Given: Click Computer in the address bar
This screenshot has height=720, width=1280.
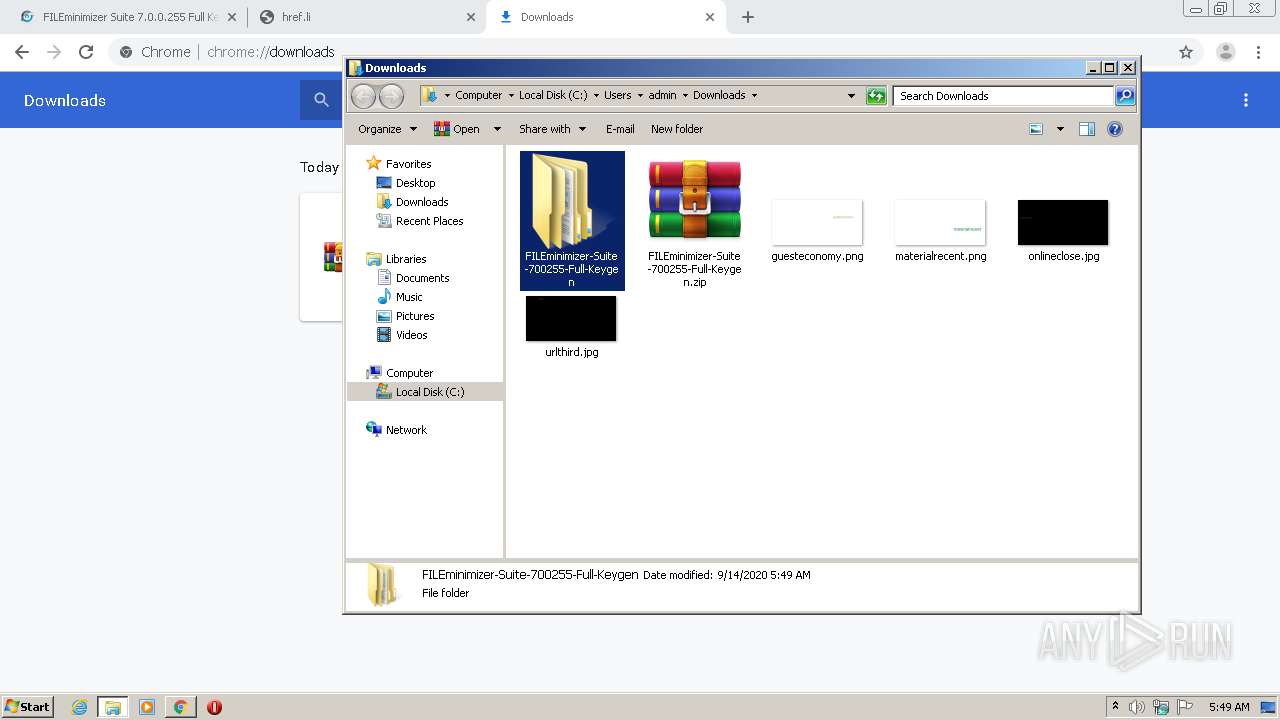Looking at the screenshot, I should [478, 95].
